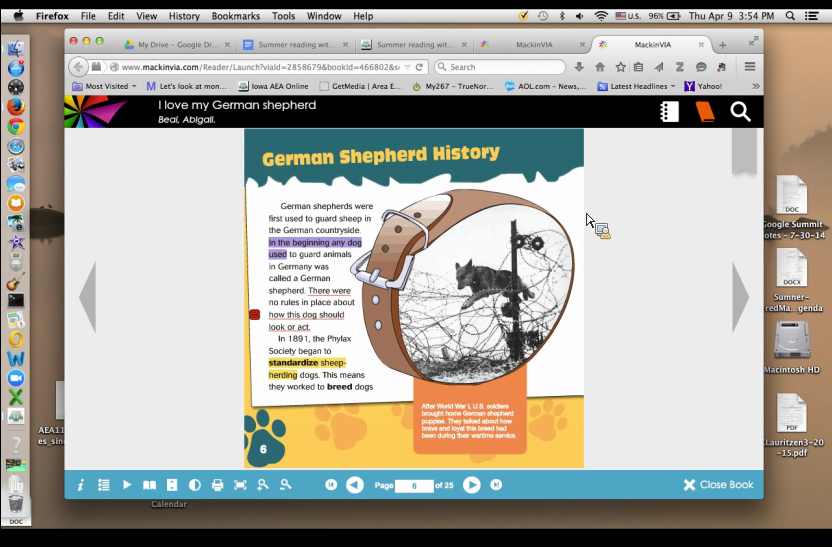Open the book info icon

pos(81,485)
